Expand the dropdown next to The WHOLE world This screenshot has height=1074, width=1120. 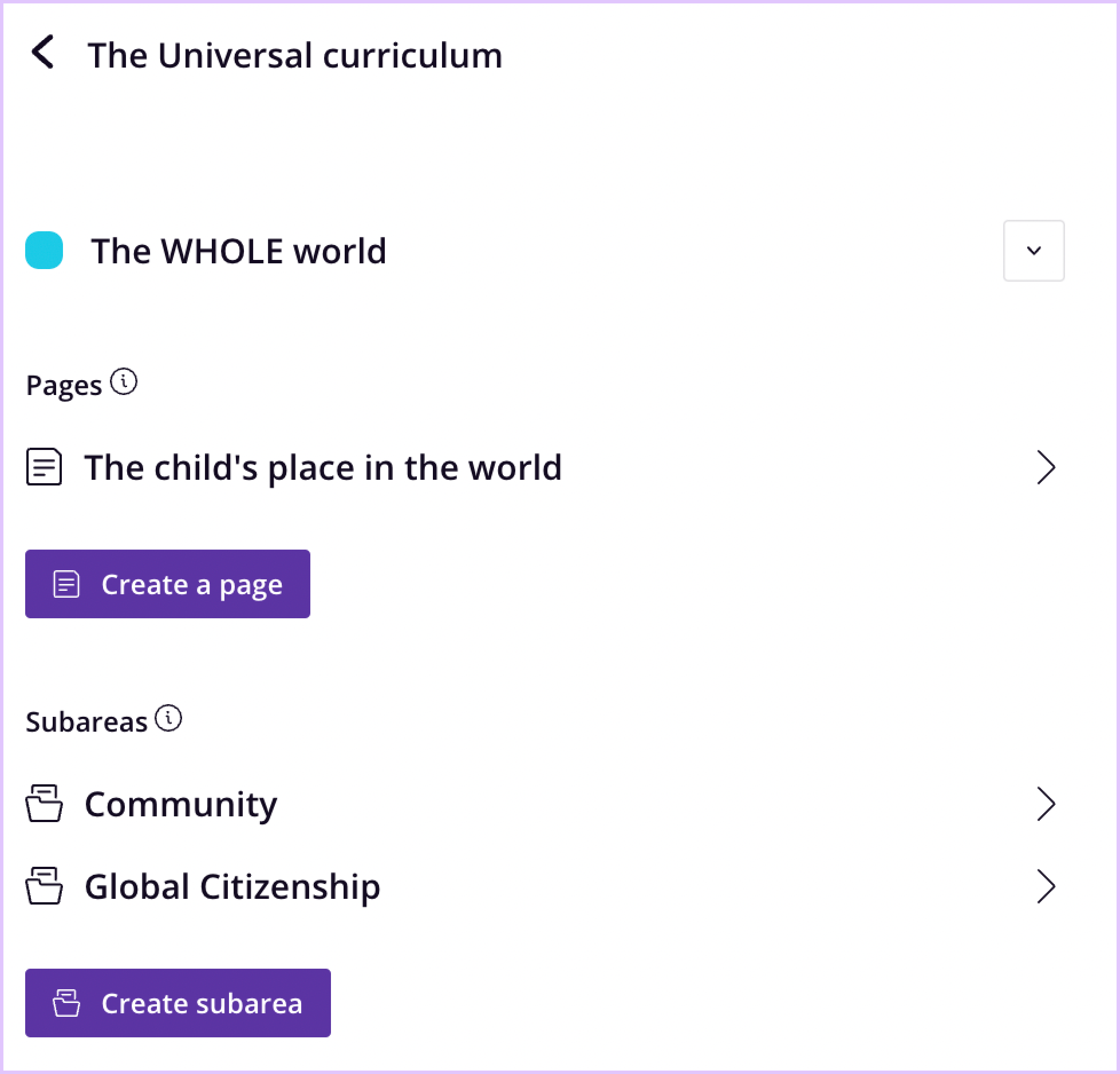click(1034, 251)
